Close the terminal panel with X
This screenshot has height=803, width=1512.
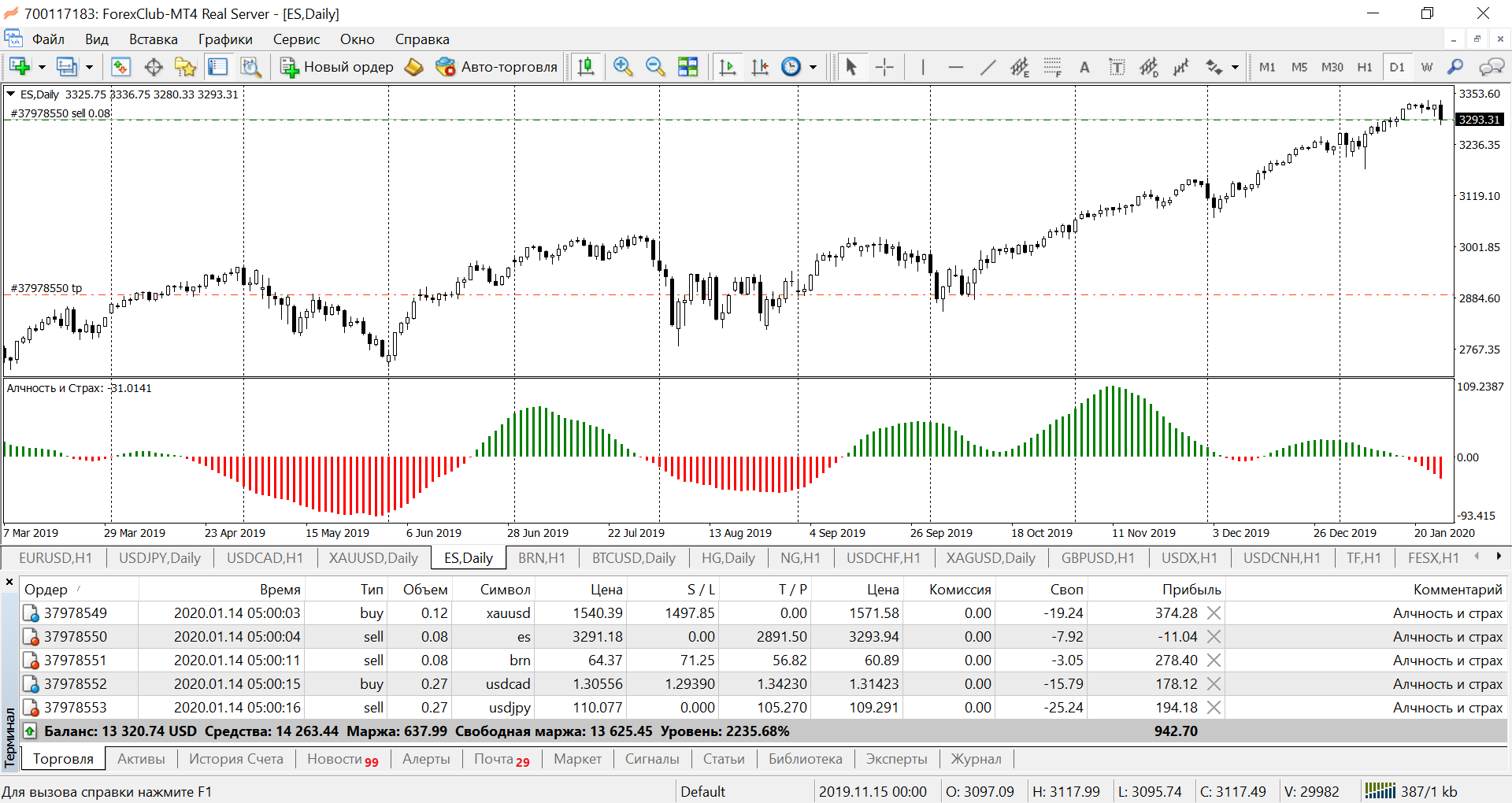9,583
